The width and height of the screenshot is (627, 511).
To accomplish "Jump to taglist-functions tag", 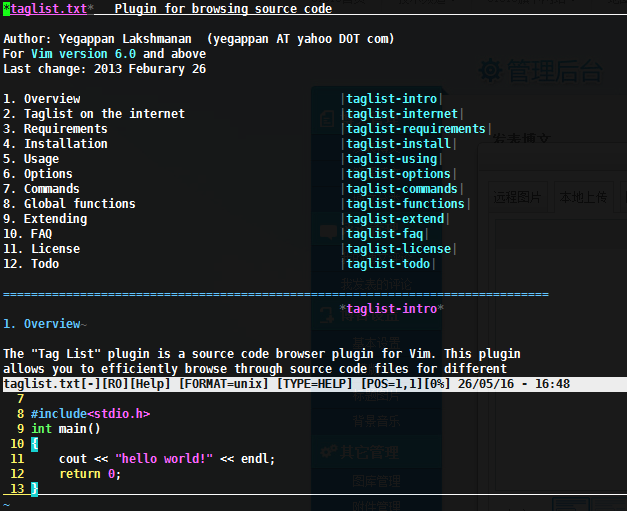I will tap(405, 204).
